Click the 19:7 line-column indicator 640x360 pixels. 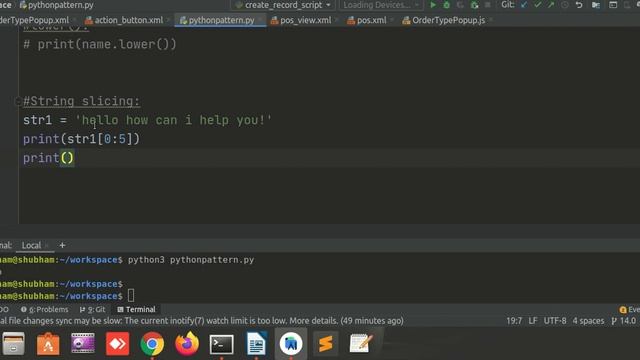[514, 321]
